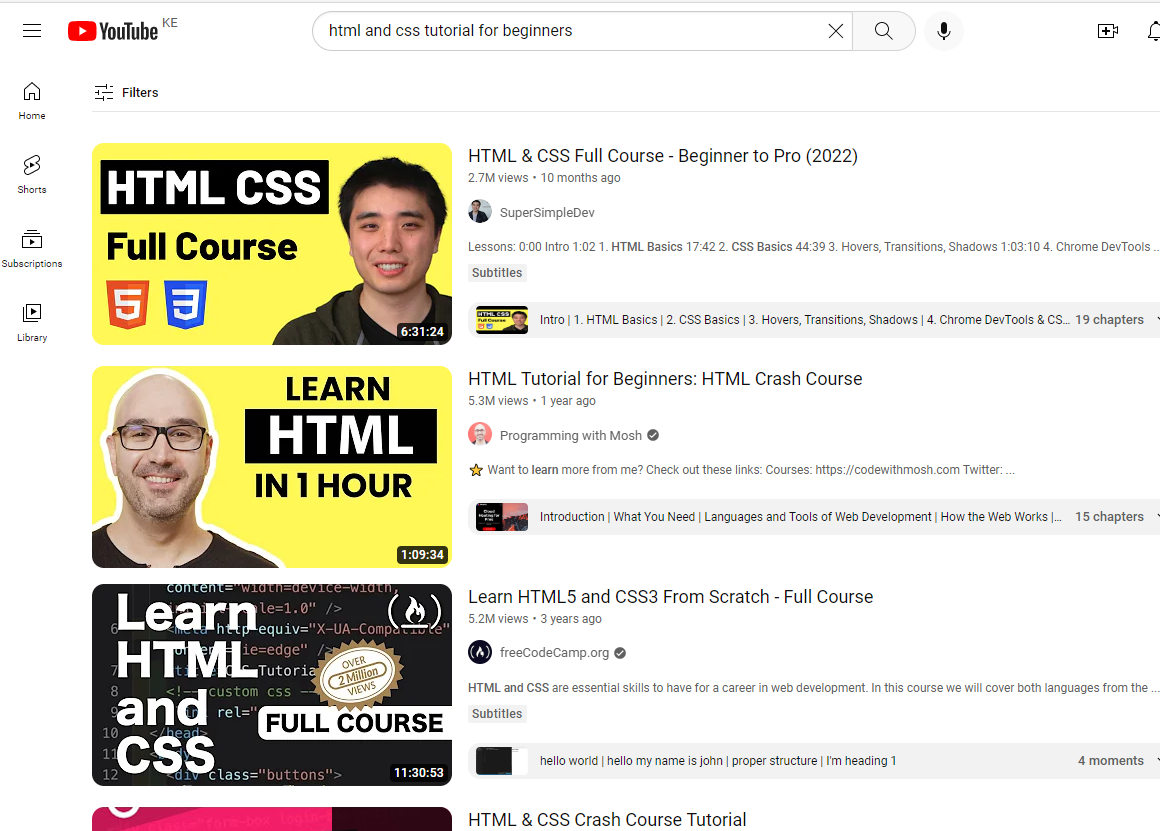Start voice search with microphone
Screen dimensions: 1160x831
[943, 31]
